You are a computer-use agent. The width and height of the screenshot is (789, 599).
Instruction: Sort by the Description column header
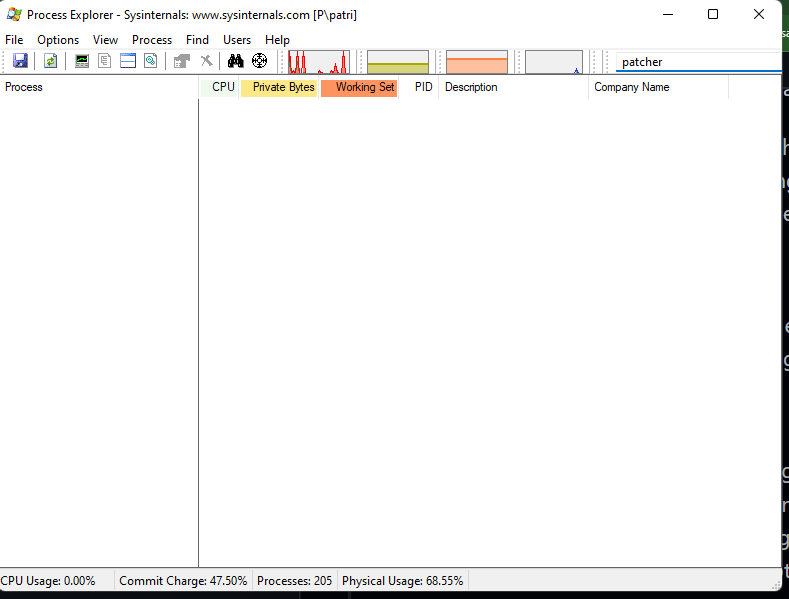click(514, 87)
